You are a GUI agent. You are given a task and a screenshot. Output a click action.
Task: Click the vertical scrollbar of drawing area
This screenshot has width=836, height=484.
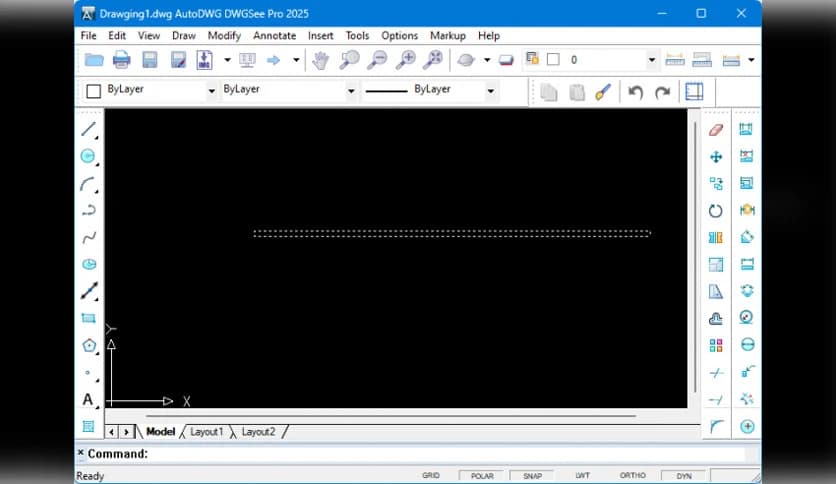click(x=695, y=257)
